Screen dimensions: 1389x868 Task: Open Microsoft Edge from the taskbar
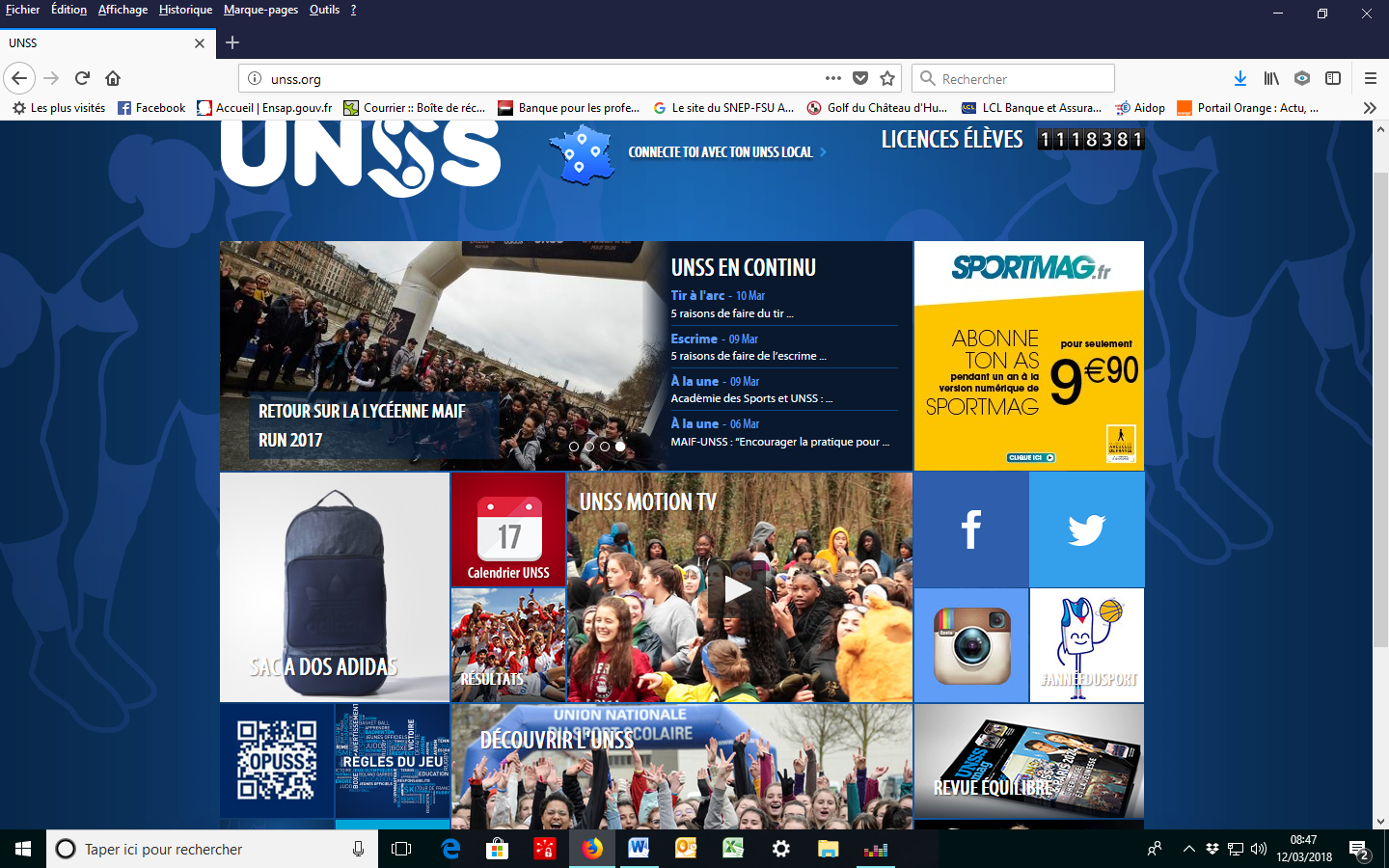(x=450, y=849)
